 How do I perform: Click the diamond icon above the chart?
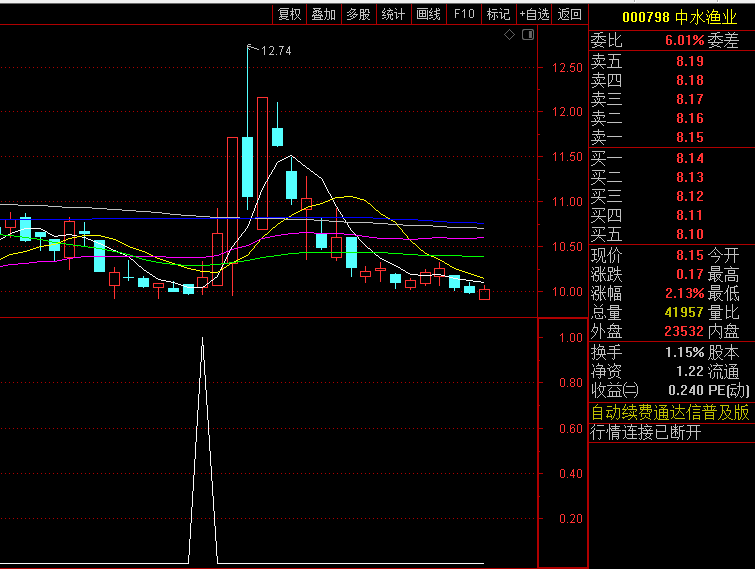pos(509,35)
